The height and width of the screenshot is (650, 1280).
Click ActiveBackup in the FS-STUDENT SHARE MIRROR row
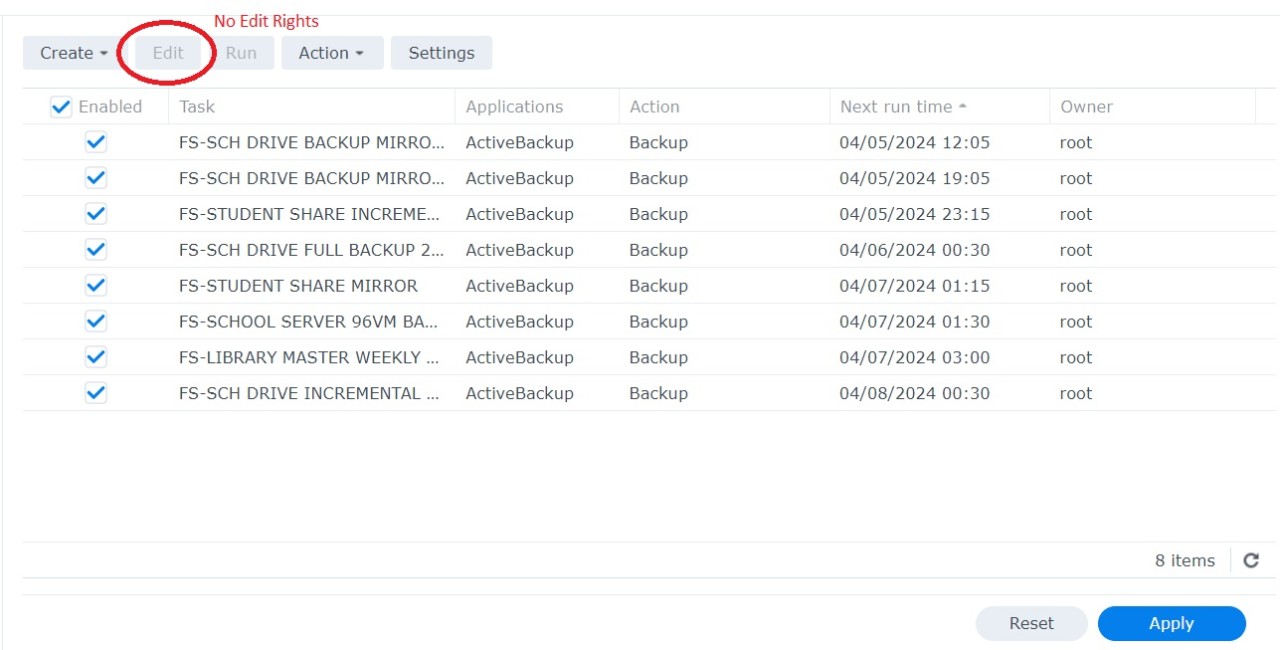tap(520, 286)
